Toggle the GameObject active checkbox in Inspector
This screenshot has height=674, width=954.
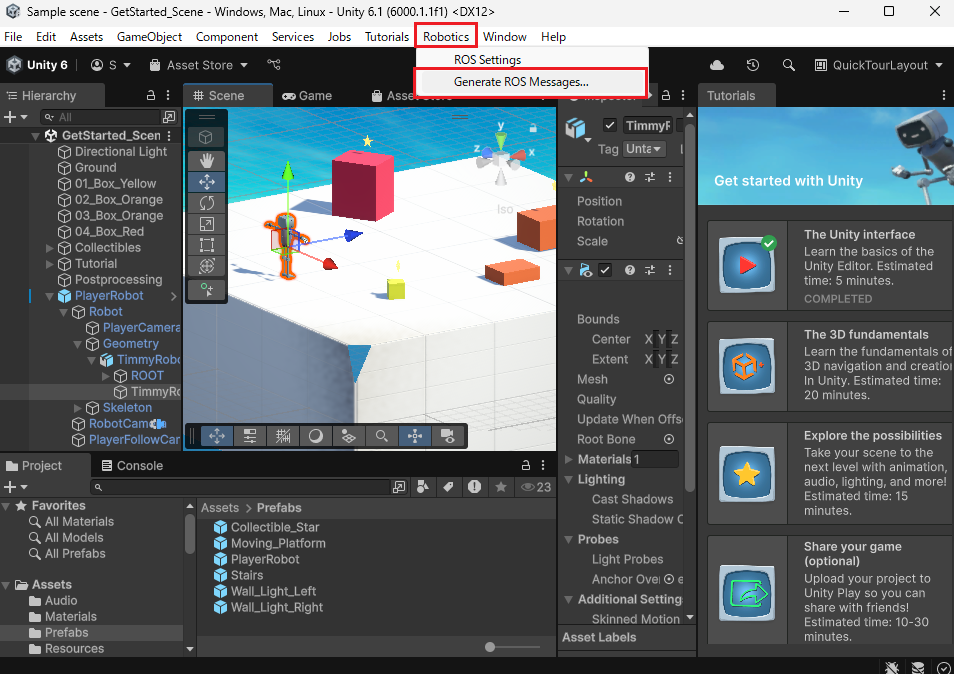click(610, 125)
